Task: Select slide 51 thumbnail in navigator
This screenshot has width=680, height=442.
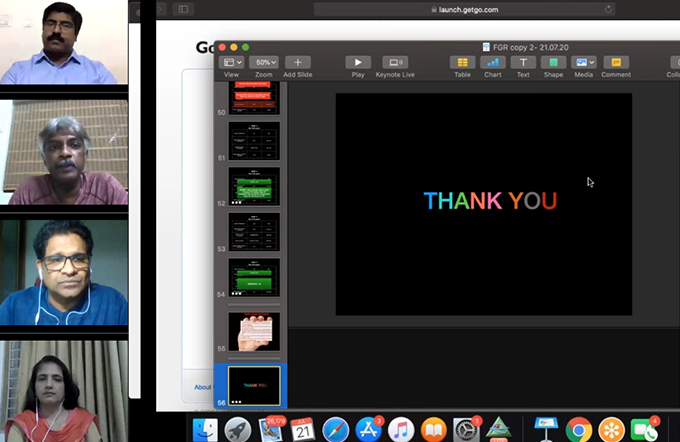Action: coord(254,141)
